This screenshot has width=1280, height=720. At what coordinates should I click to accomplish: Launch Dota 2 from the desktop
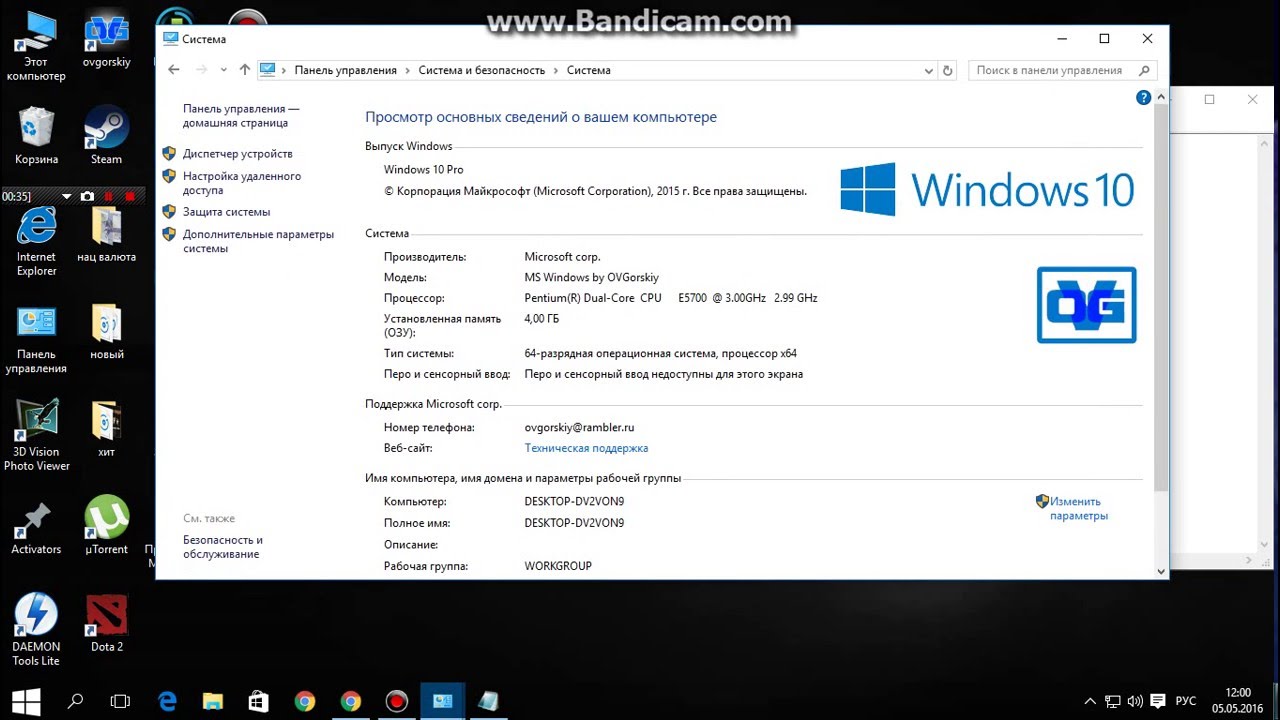[x=106, y=624]
